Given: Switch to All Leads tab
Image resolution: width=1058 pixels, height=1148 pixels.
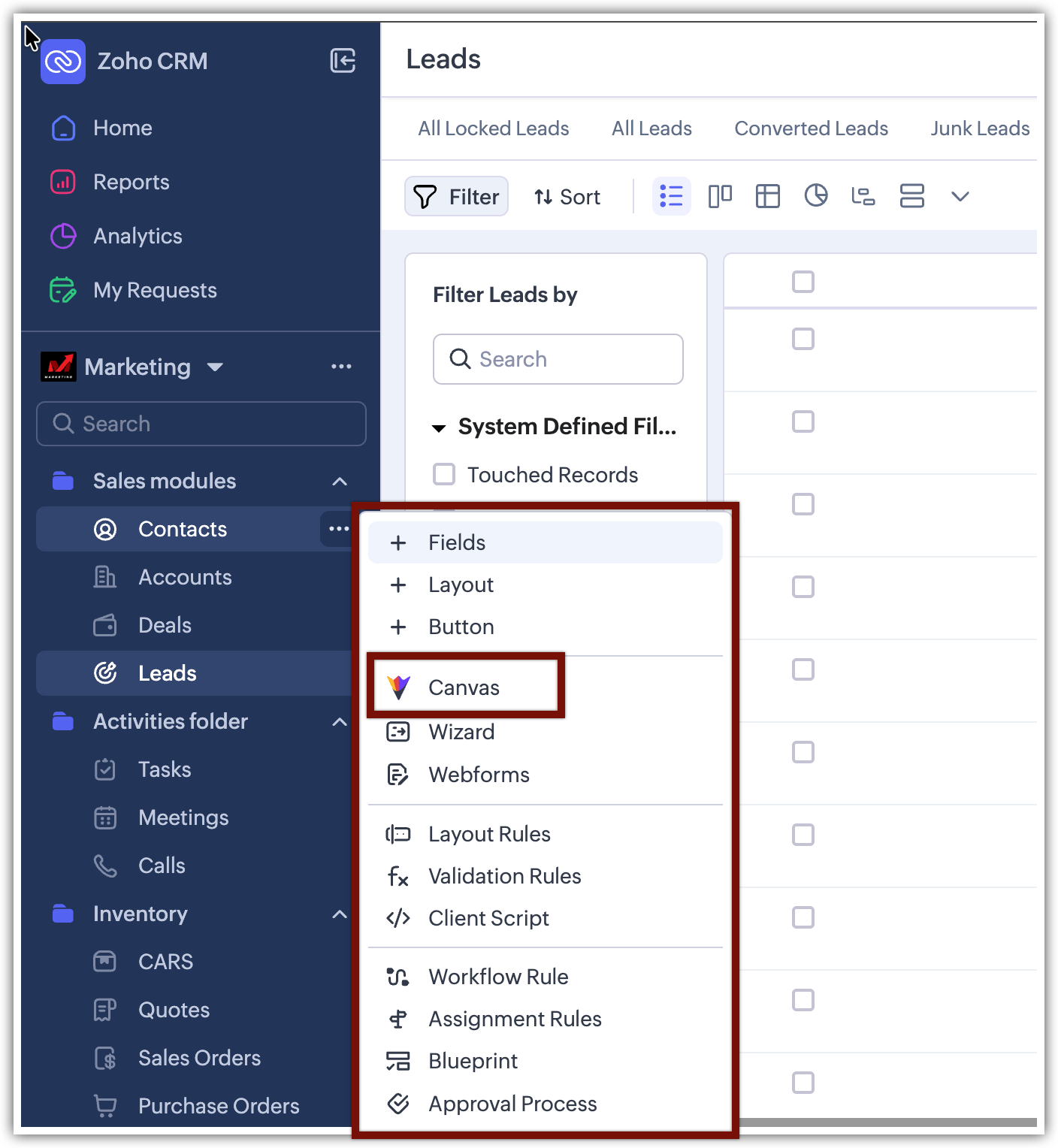Looking at the screenshot, I should [x=651, y=128].
